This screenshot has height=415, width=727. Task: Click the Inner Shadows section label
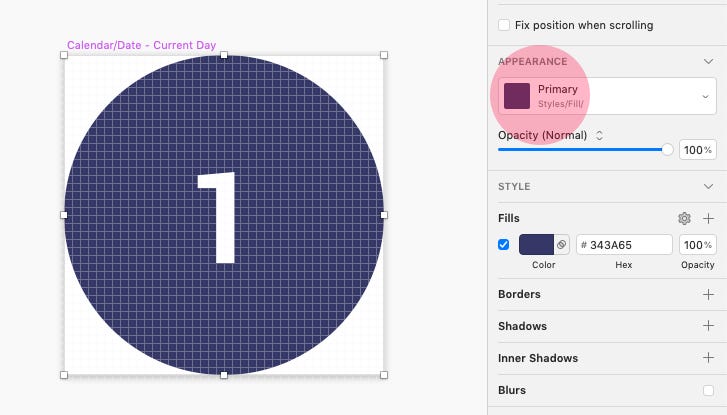(538, 358)
